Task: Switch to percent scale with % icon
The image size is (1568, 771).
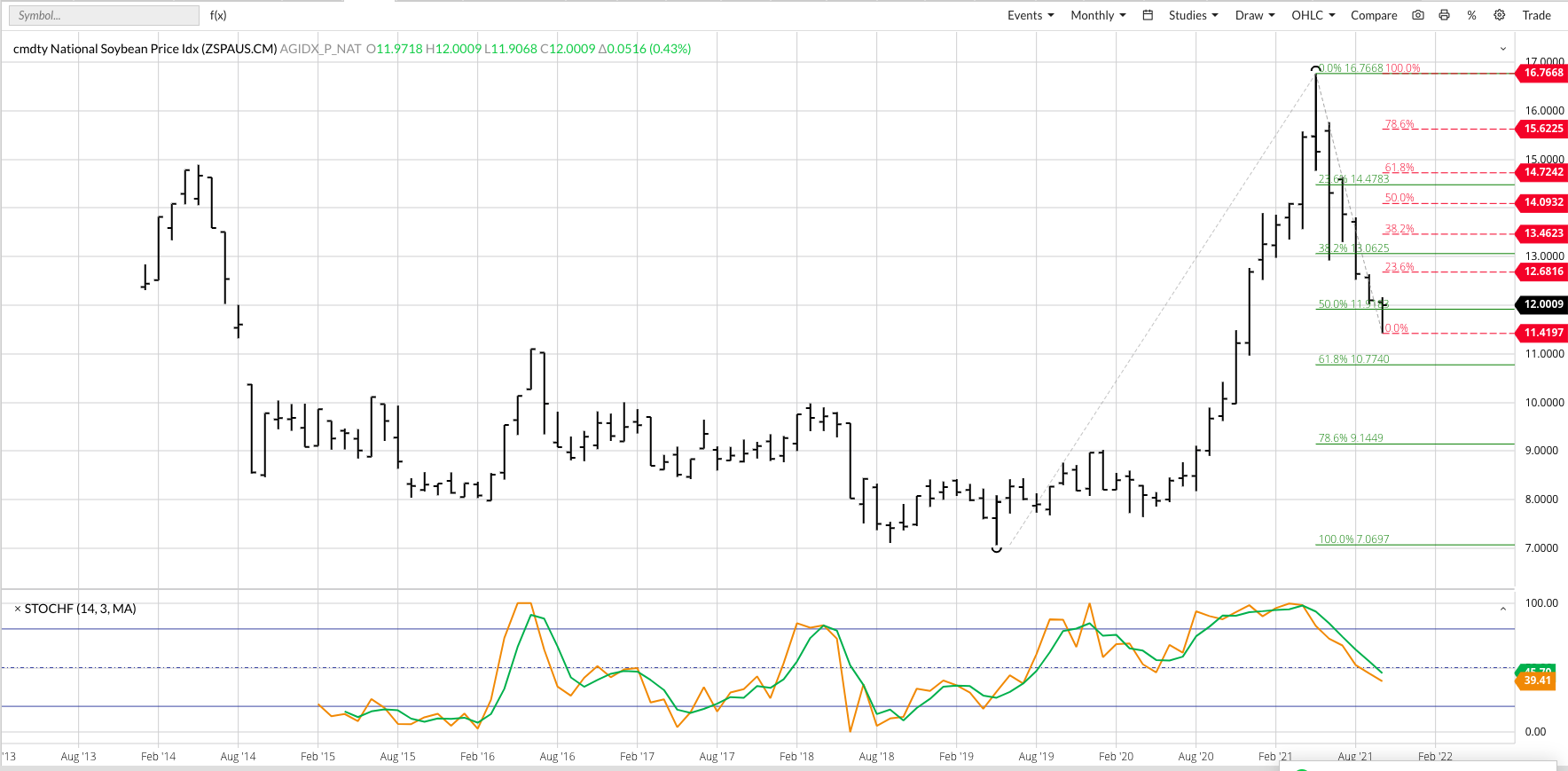Action: point(1472,15)
